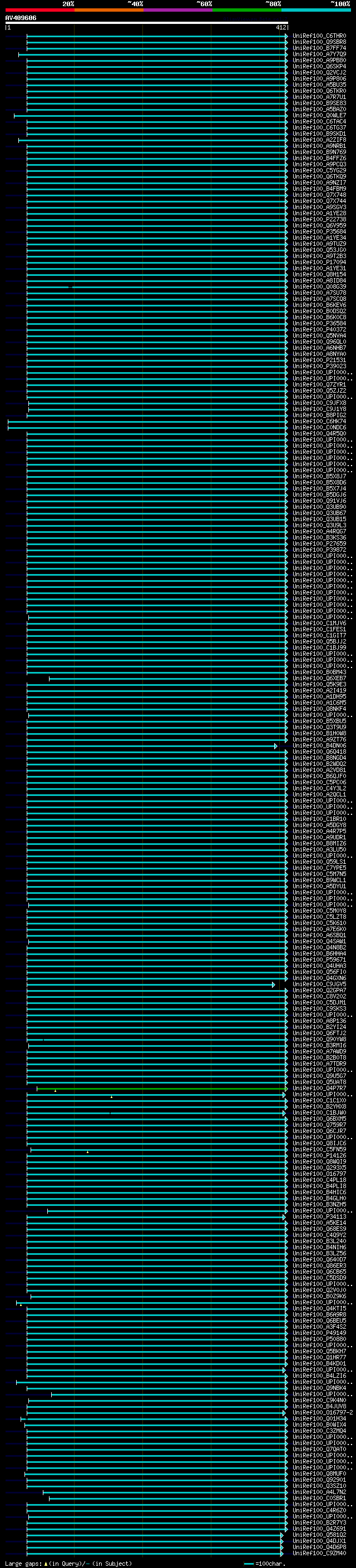
Task: Select hit label UniRef100_P22738
Action: tap(319, 219)
